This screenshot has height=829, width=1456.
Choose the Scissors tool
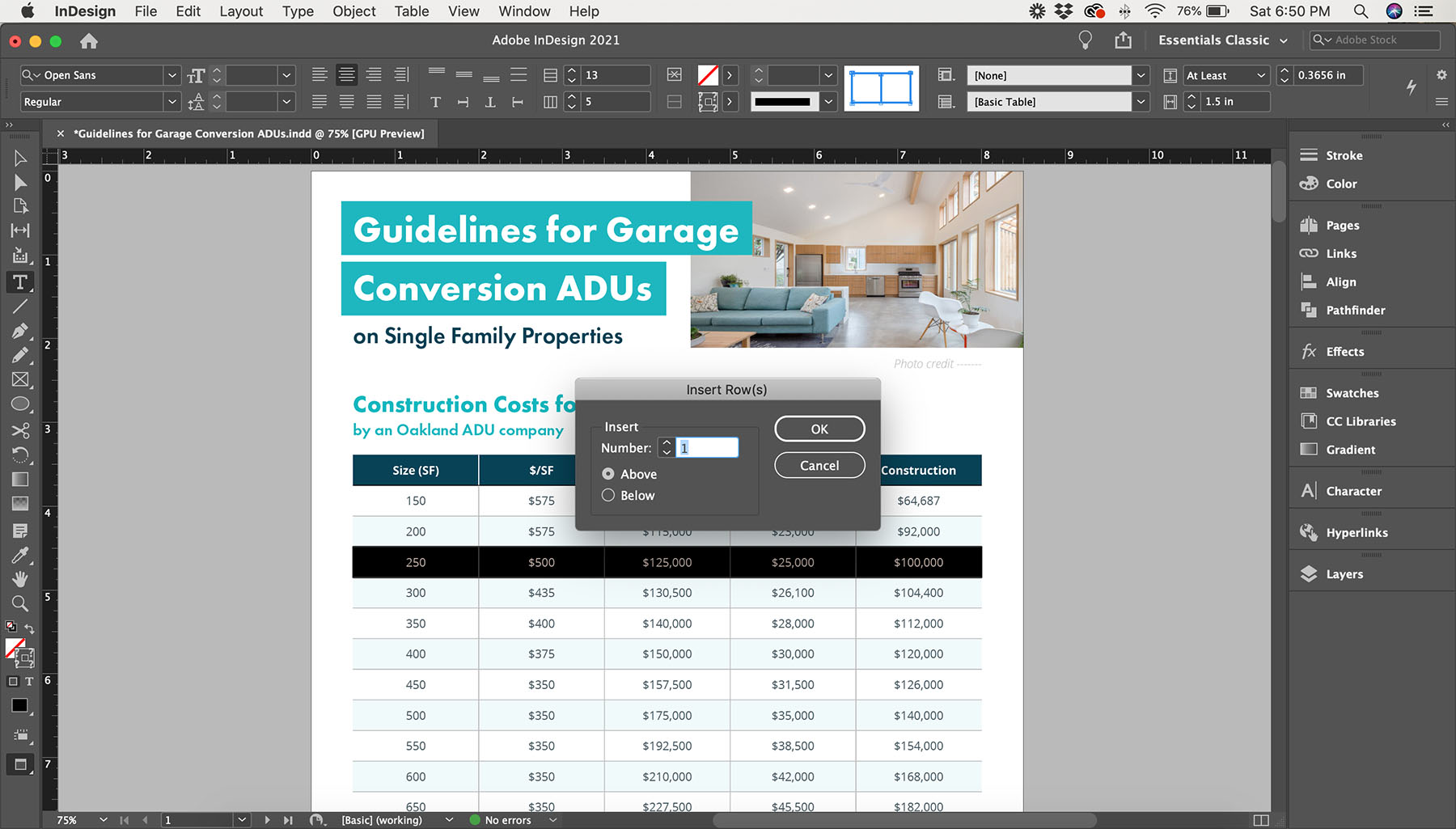pos(20,430)
